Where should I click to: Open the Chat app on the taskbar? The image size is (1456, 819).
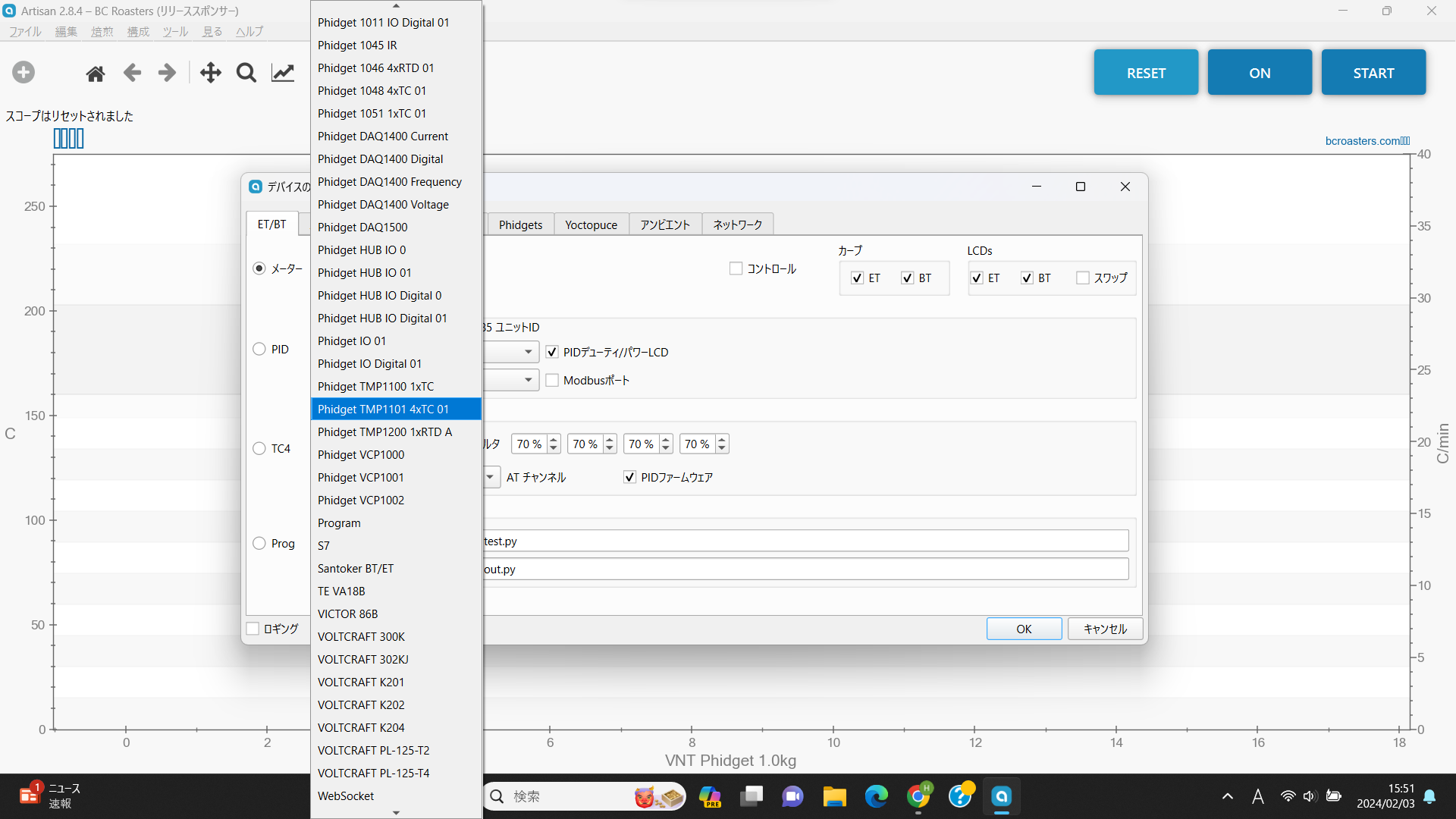[793, 796]
